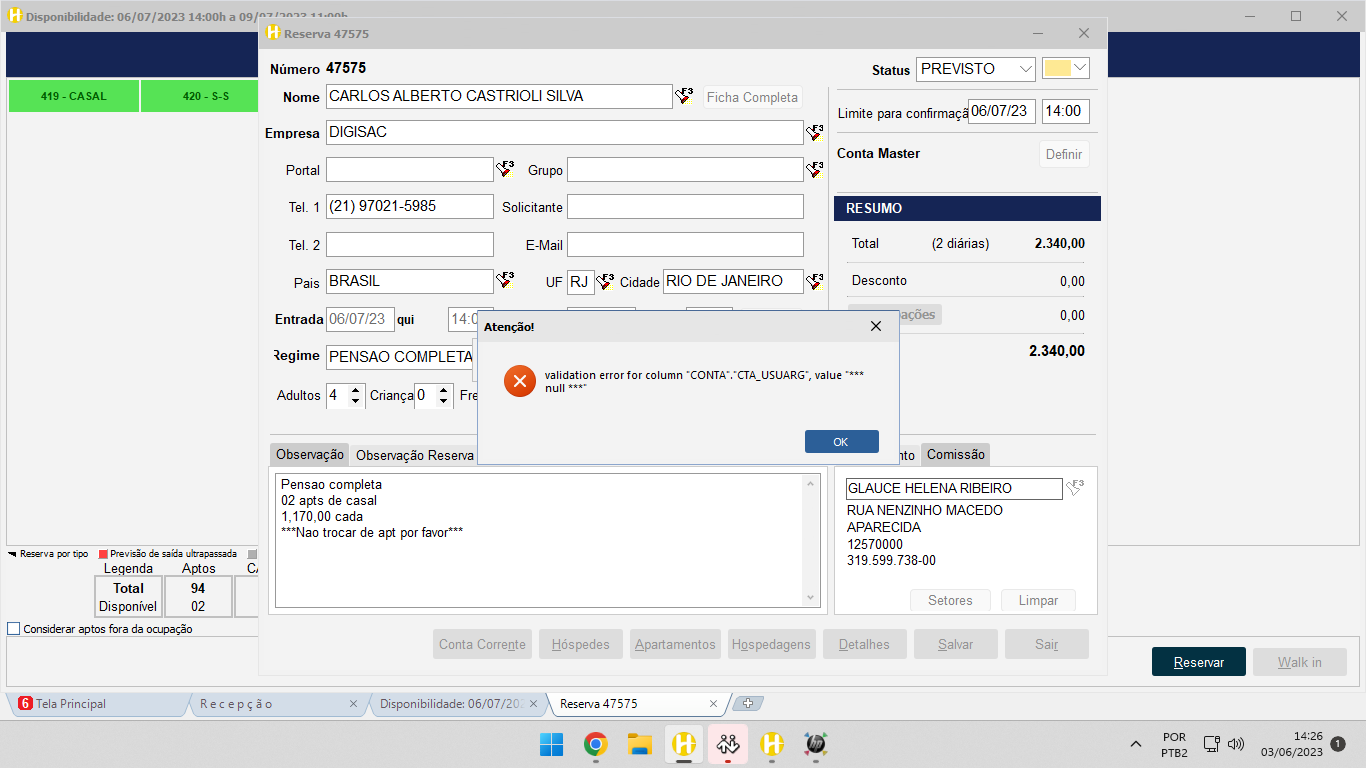Select the Observação Reserva tab
1366x768 pixels.
(414, 455)
